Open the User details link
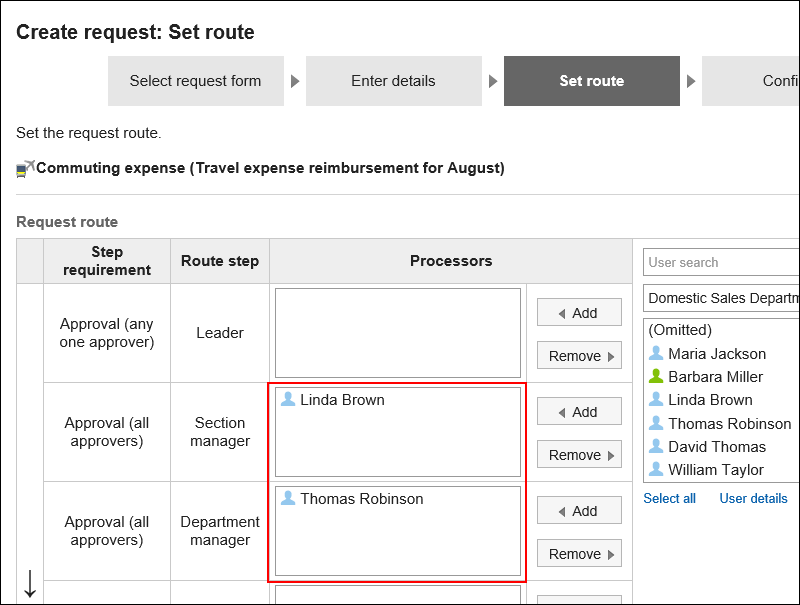 (753, 498)
